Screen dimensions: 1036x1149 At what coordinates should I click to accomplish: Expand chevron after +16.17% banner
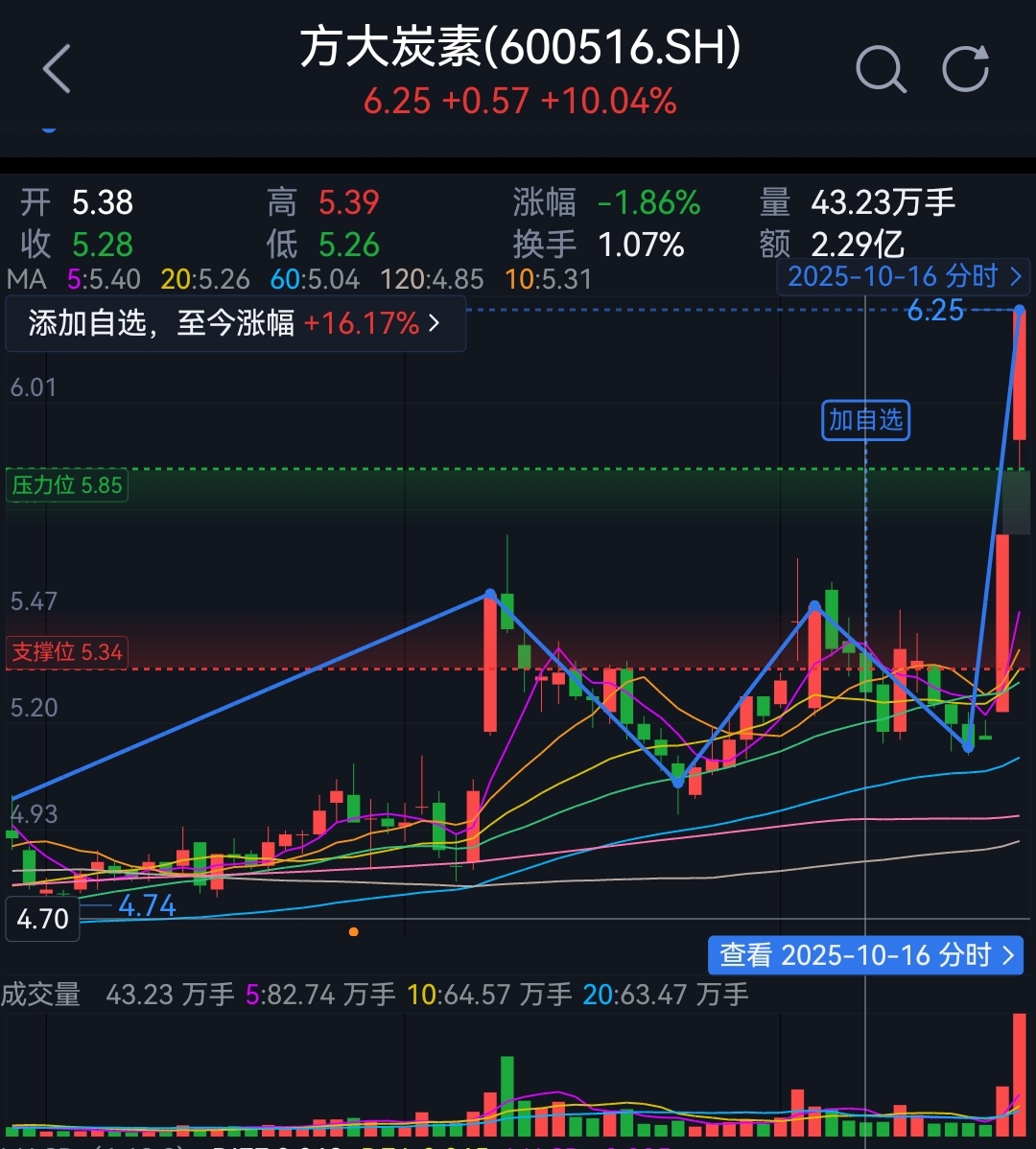click(x=435, y=323)
